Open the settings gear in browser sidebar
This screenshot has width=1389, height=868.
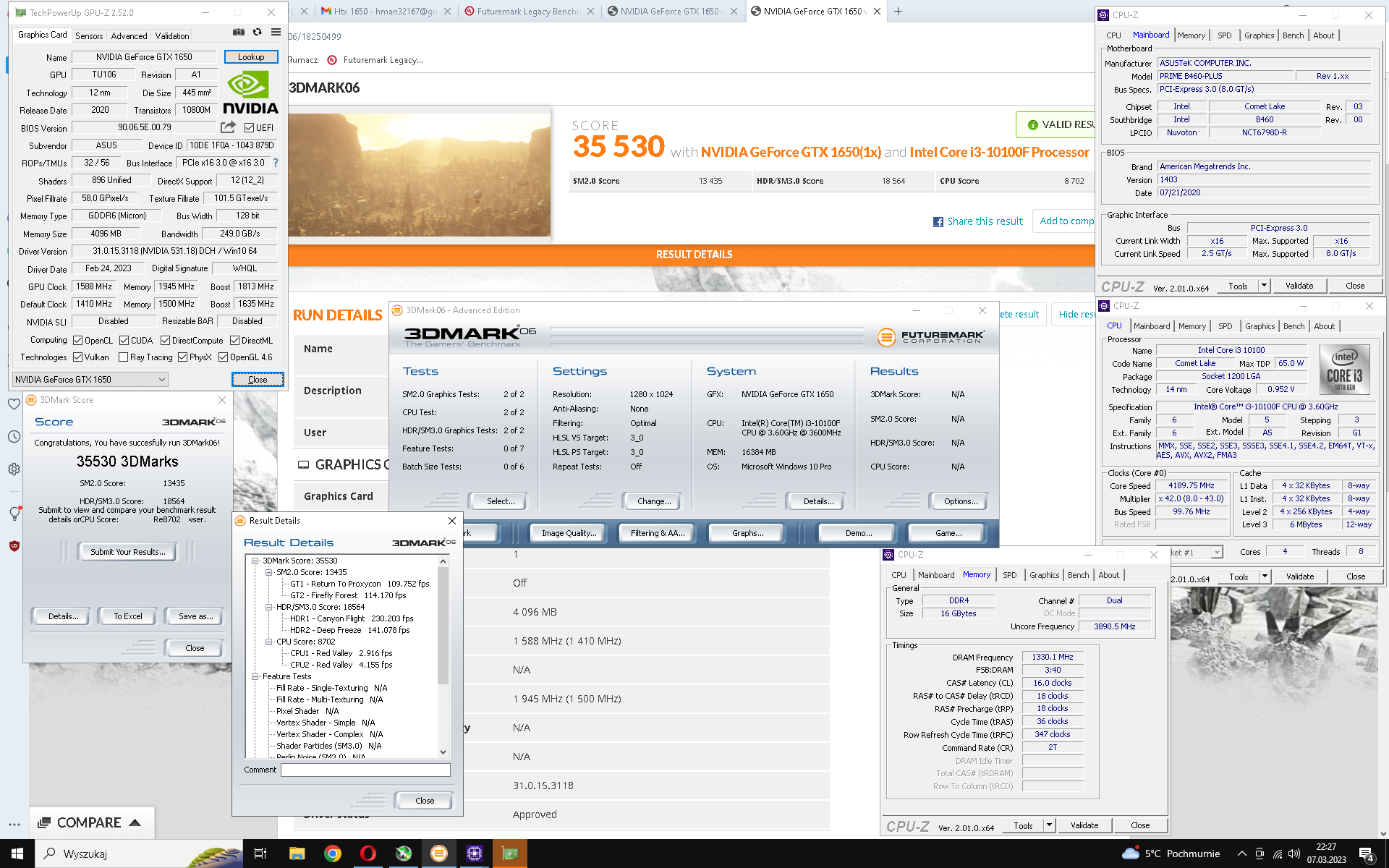(14, 469)
